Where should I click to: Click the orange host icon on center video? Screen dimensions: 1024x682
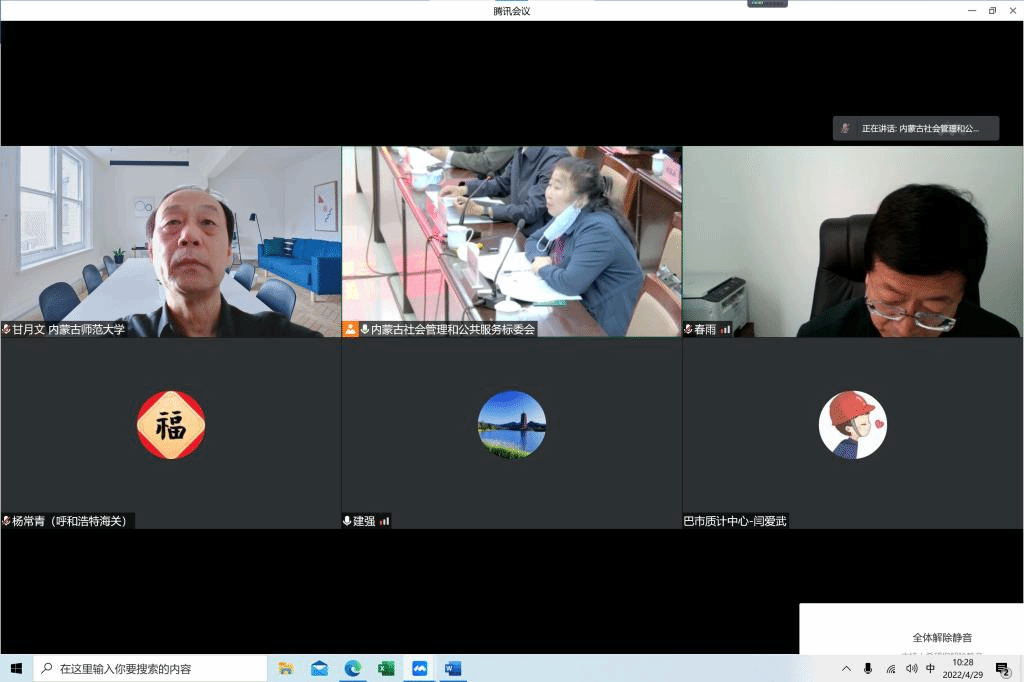coord(350,329)
